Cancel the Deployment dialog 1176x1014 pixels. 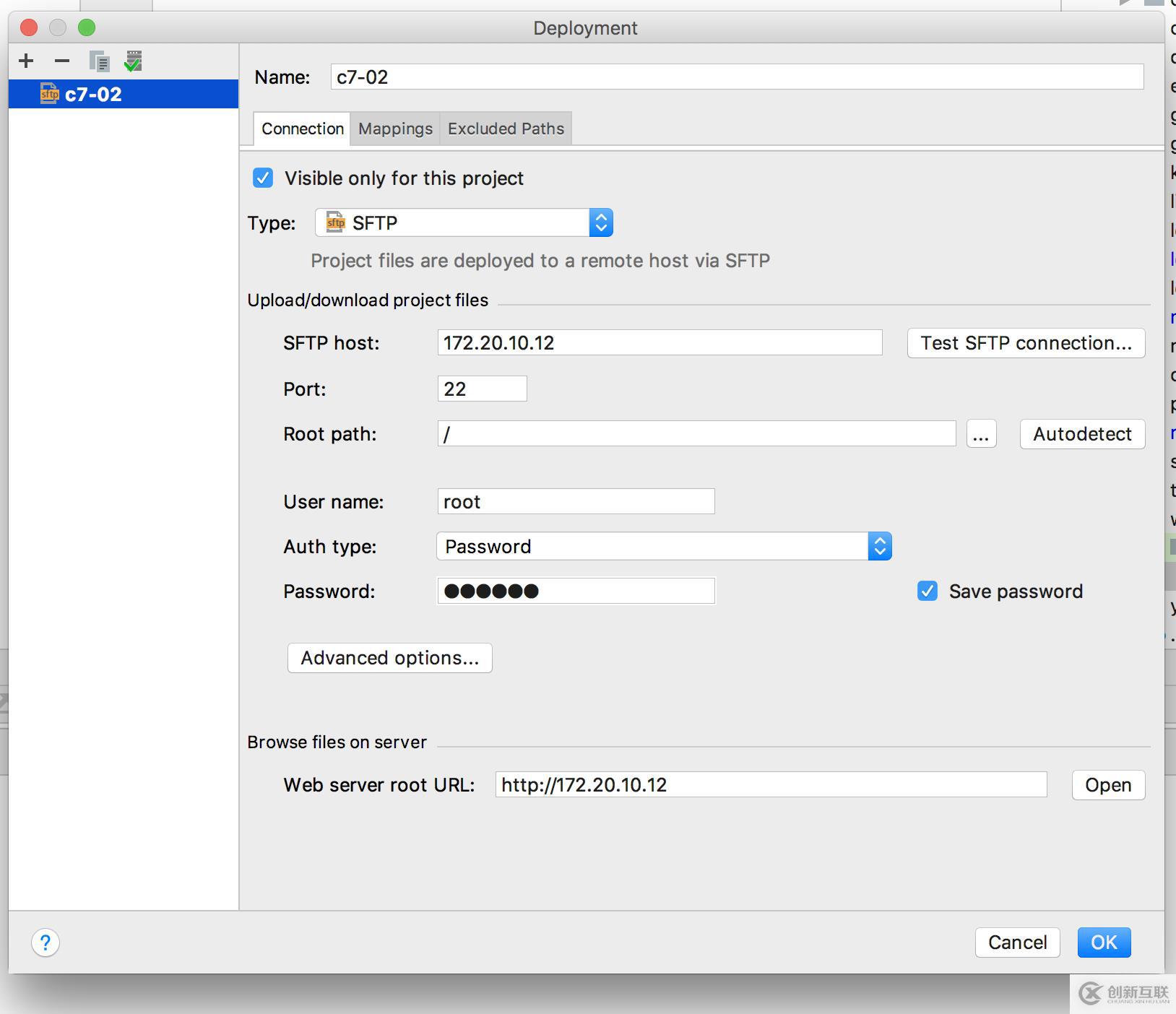coord(1017,942)
